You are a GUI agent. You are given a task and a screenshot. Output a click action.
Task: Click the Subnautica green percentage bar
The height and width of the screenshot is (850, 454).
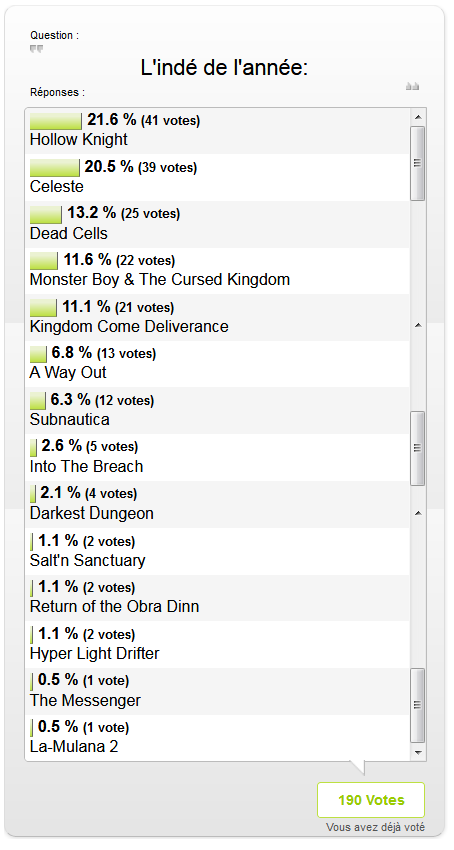(x=37, y=401)
